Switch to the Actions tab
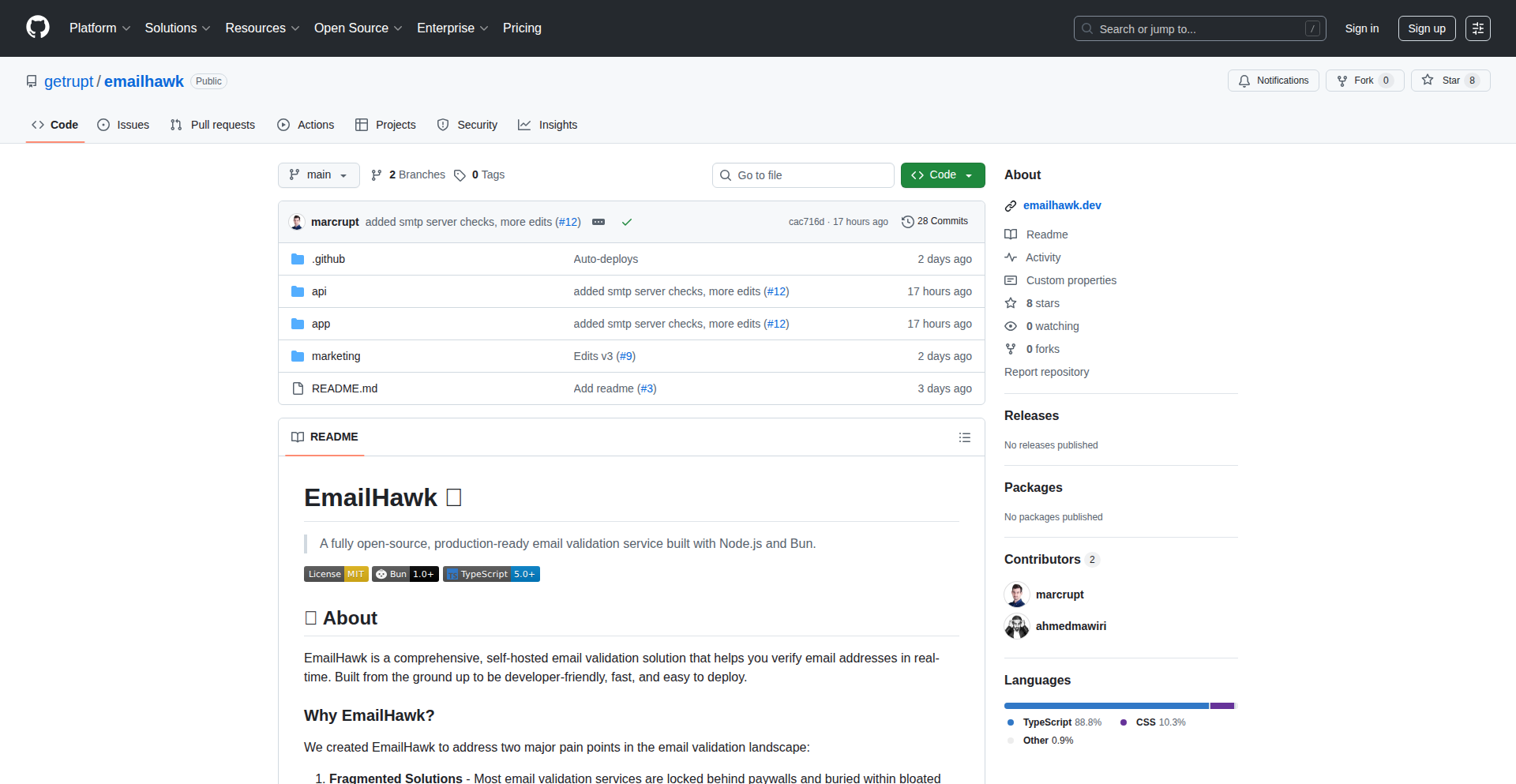Viewport: 1516px width, 784px height. tap(306, 125)
